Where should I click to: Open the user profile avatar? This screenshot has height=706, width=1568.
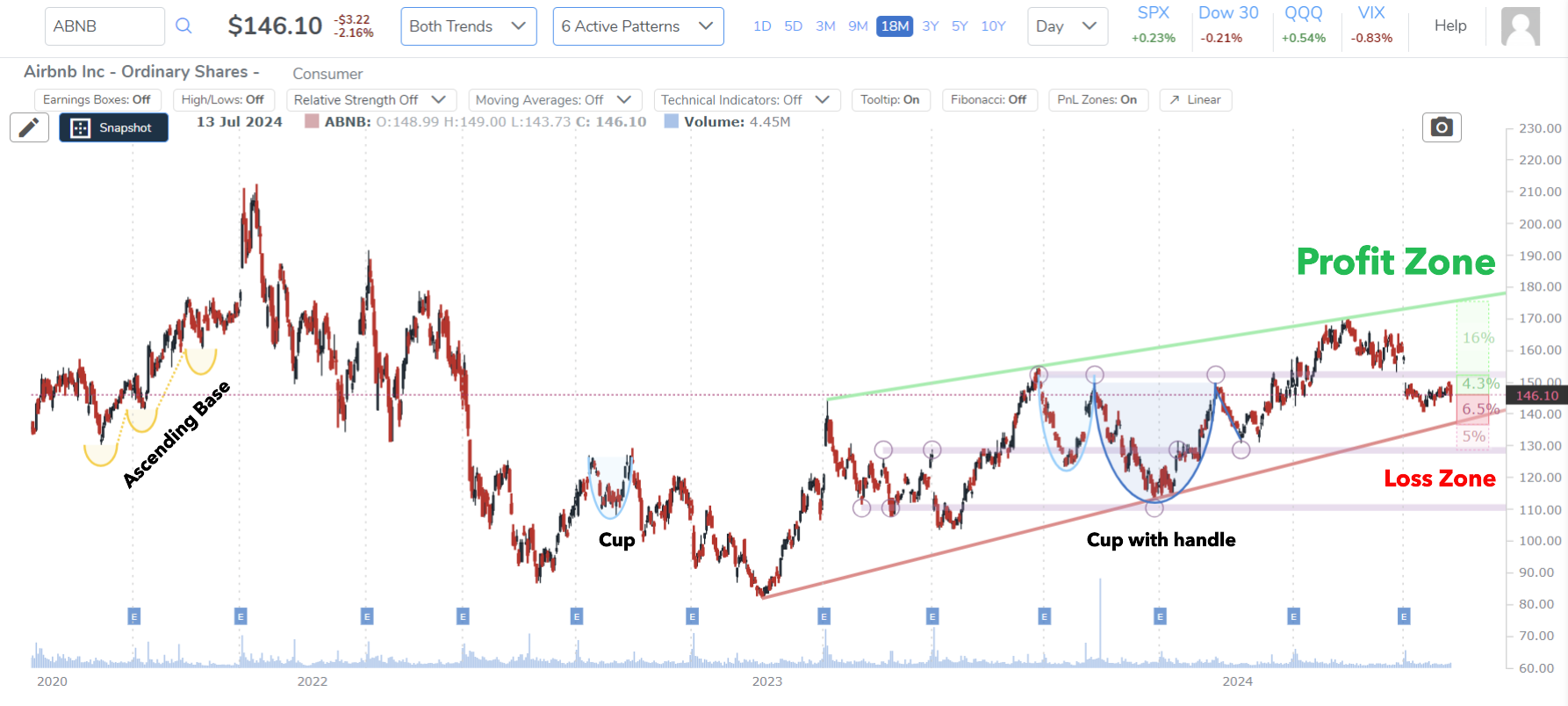tap(1520, 26)
